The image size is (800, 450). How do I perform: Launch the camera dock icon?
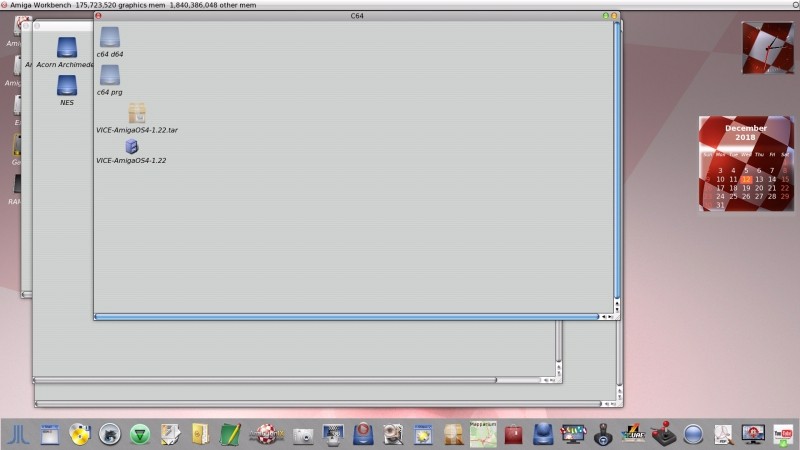[x=303, y=436]
